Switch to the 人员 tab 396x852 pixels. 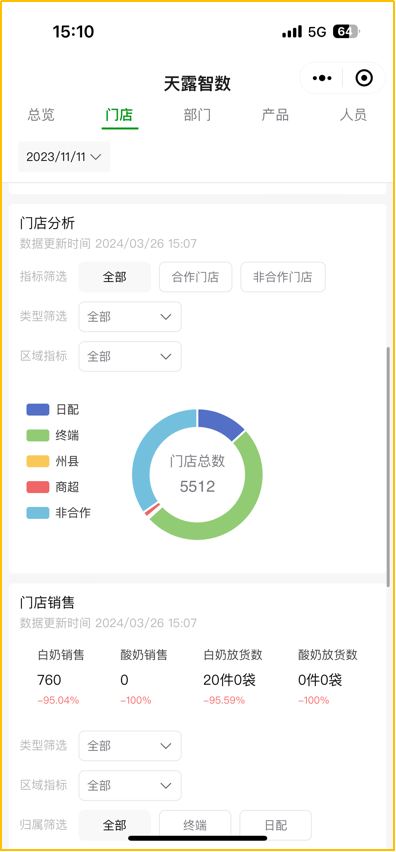tap(353, 115)
